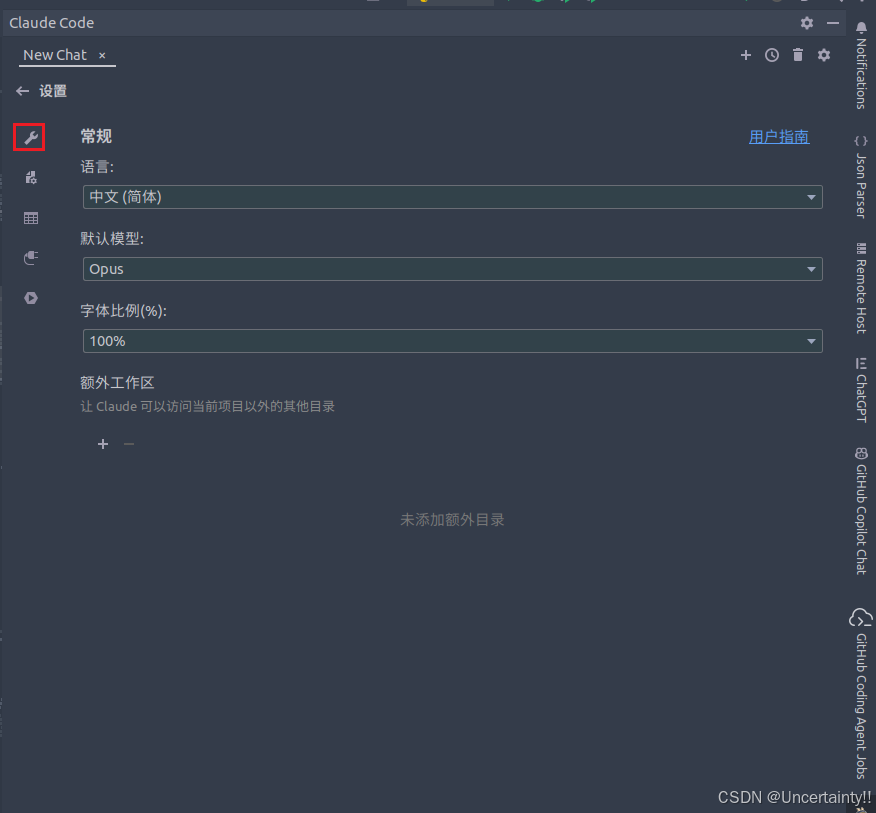Open the Notifications side panel
Image resolution: width=876 pixels, height=813 pixels.
(x=861, y=65)
